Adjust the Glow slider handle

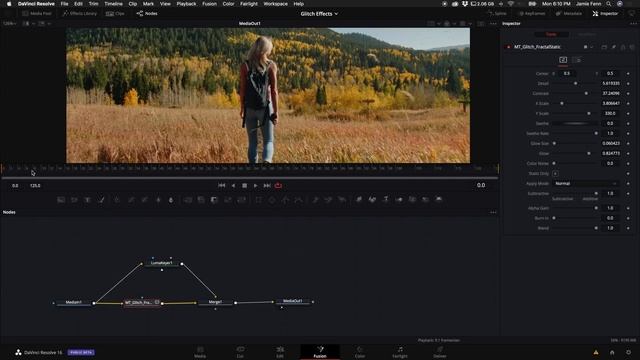click(589, 153)
